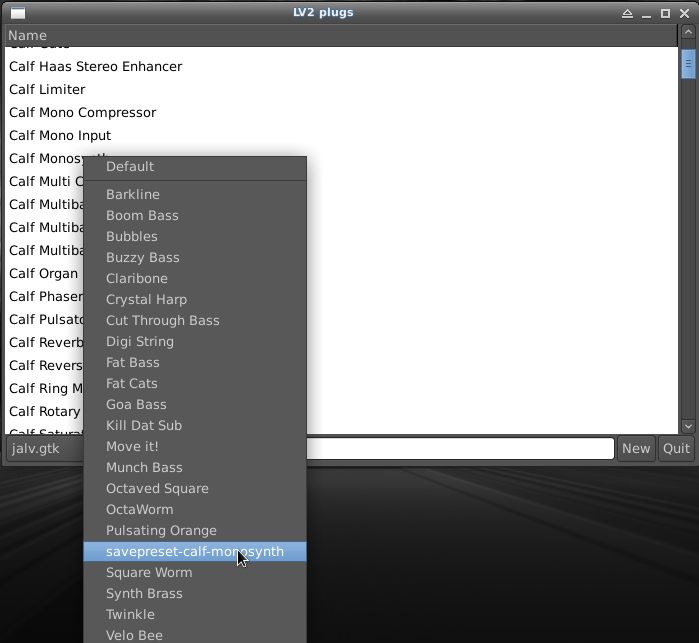Load the savepreset-calf-monosynth preset
Viewport: 699px width, 643px height.
point(195,552)
